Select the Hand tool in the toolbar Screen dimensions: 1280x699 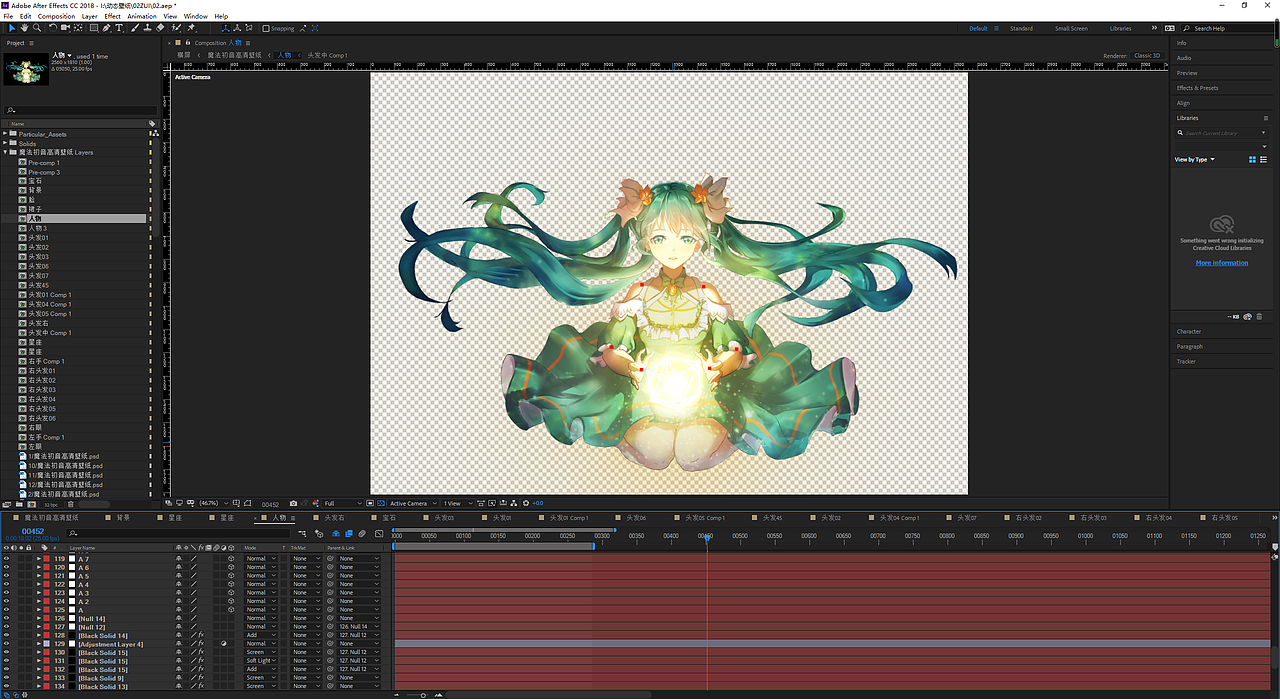[24, 28]
